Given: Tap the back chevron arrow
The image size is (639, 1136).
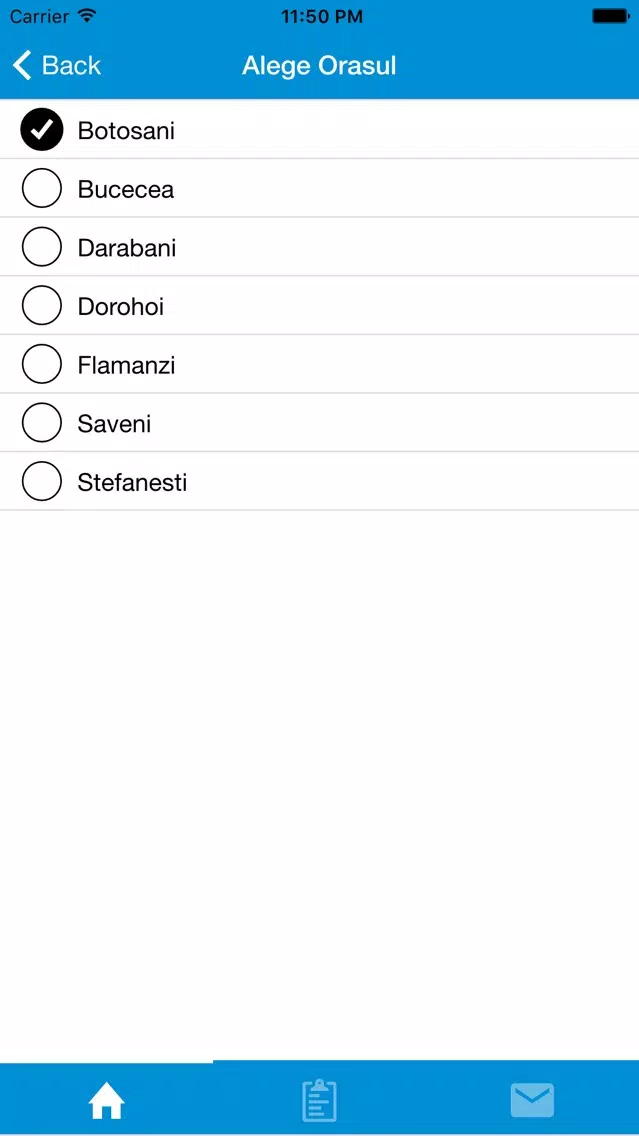Looking at the screenshot, I should tap(22, 65).
